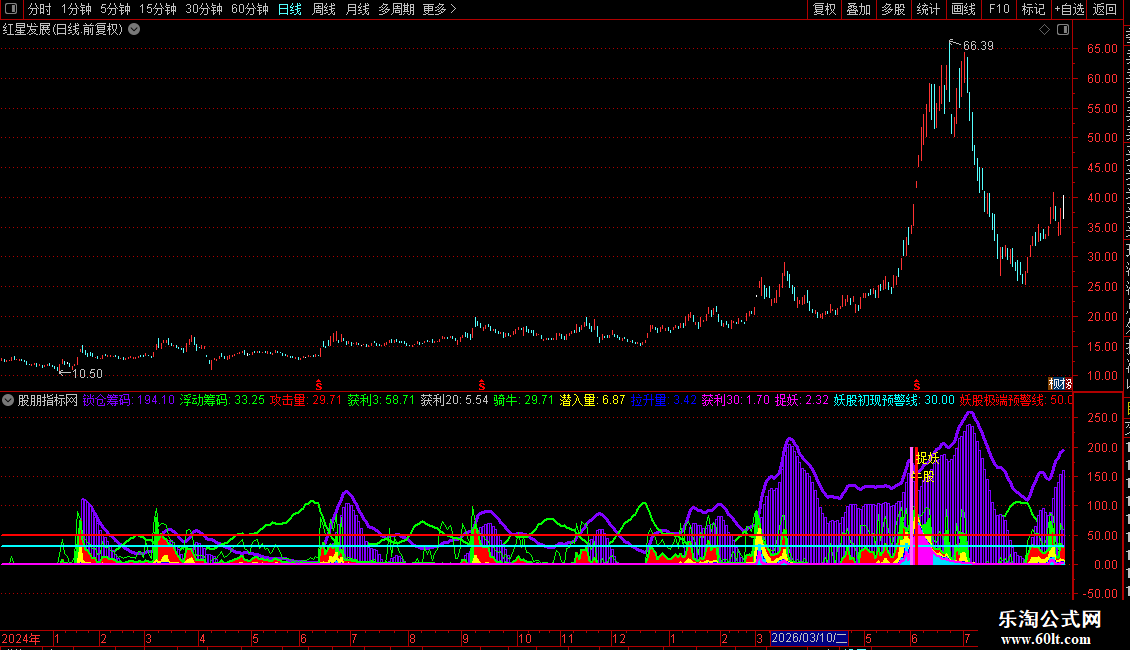Screen dimensions: 1130x650
Task: Select the 获利30 indicator value
Action: coord(736,400)
